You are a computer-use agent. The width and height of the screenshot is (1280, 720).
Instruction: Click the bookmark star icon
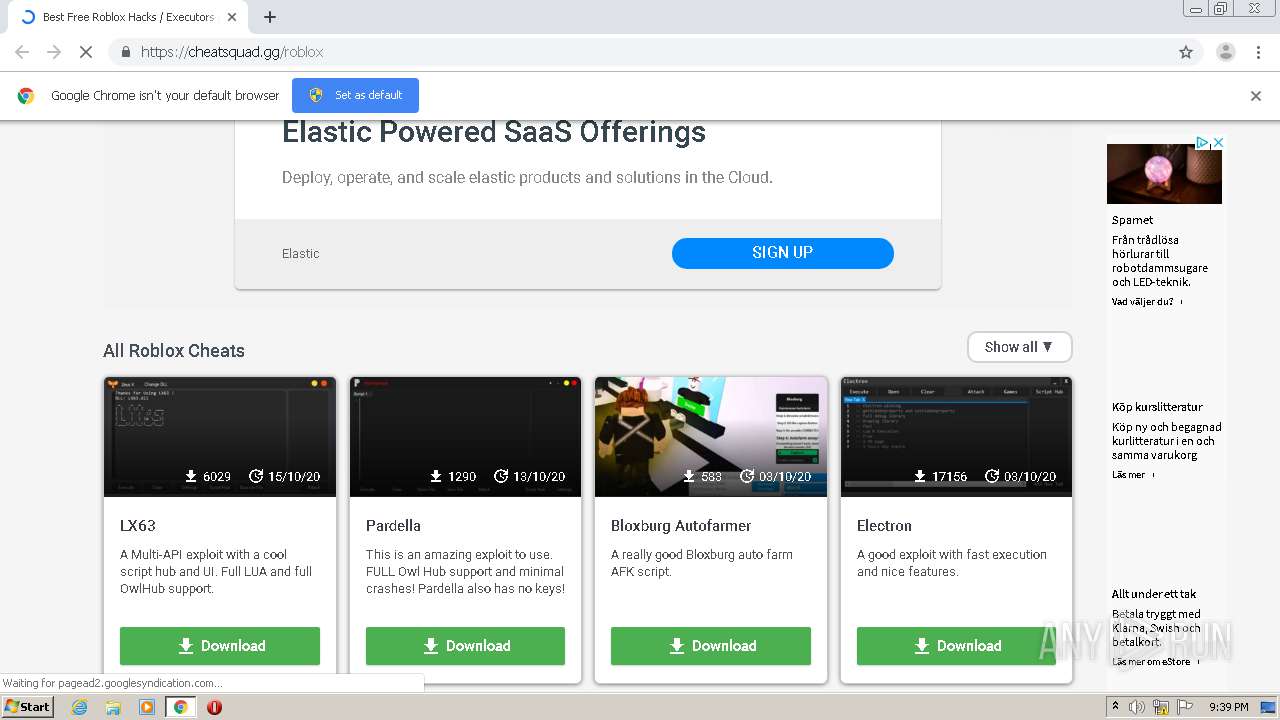click(x=1186, y=52)
